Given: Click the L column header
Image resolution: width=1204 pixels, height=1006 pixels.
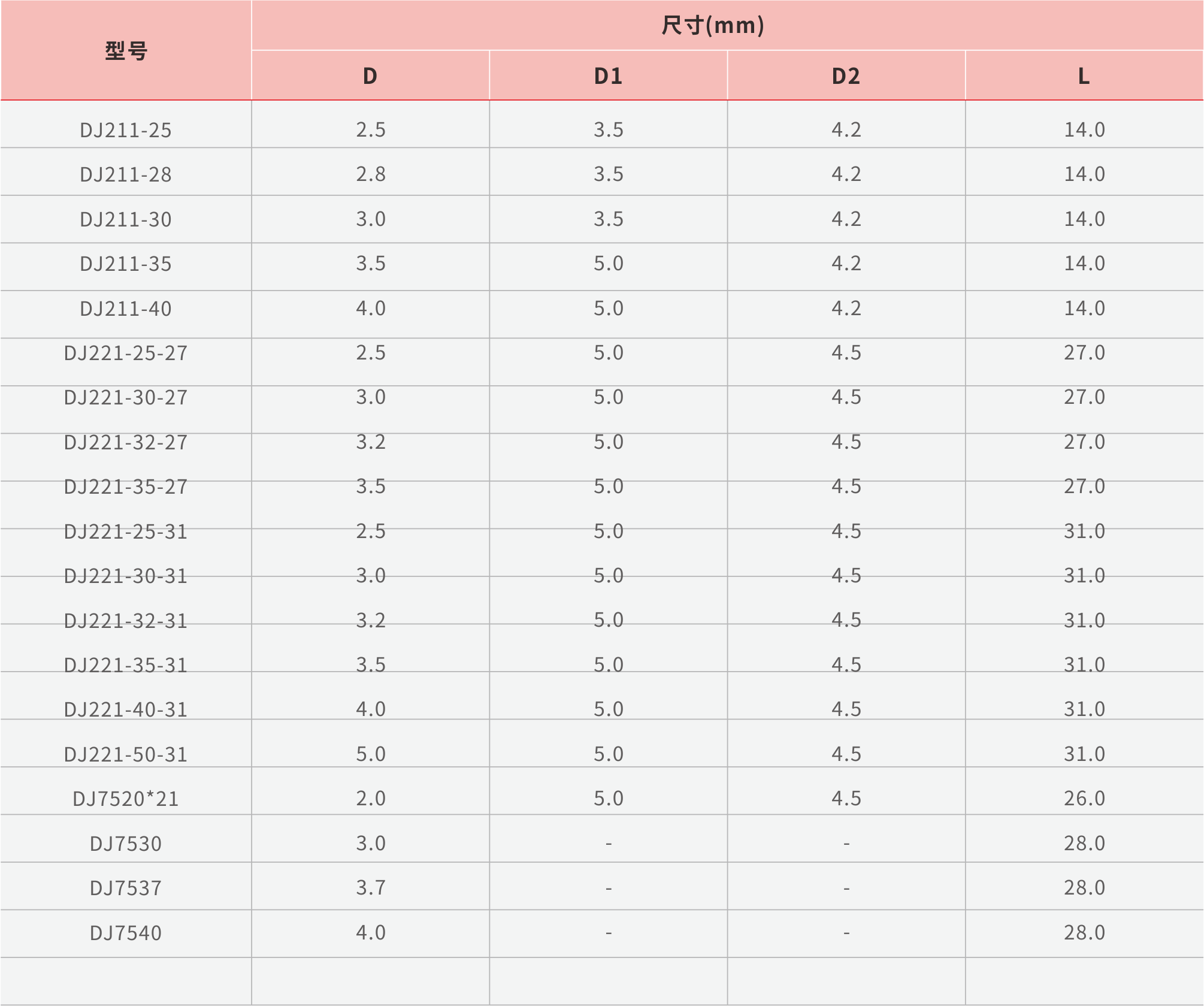Looking at the screenshot, I should [x=1084, y=76].
